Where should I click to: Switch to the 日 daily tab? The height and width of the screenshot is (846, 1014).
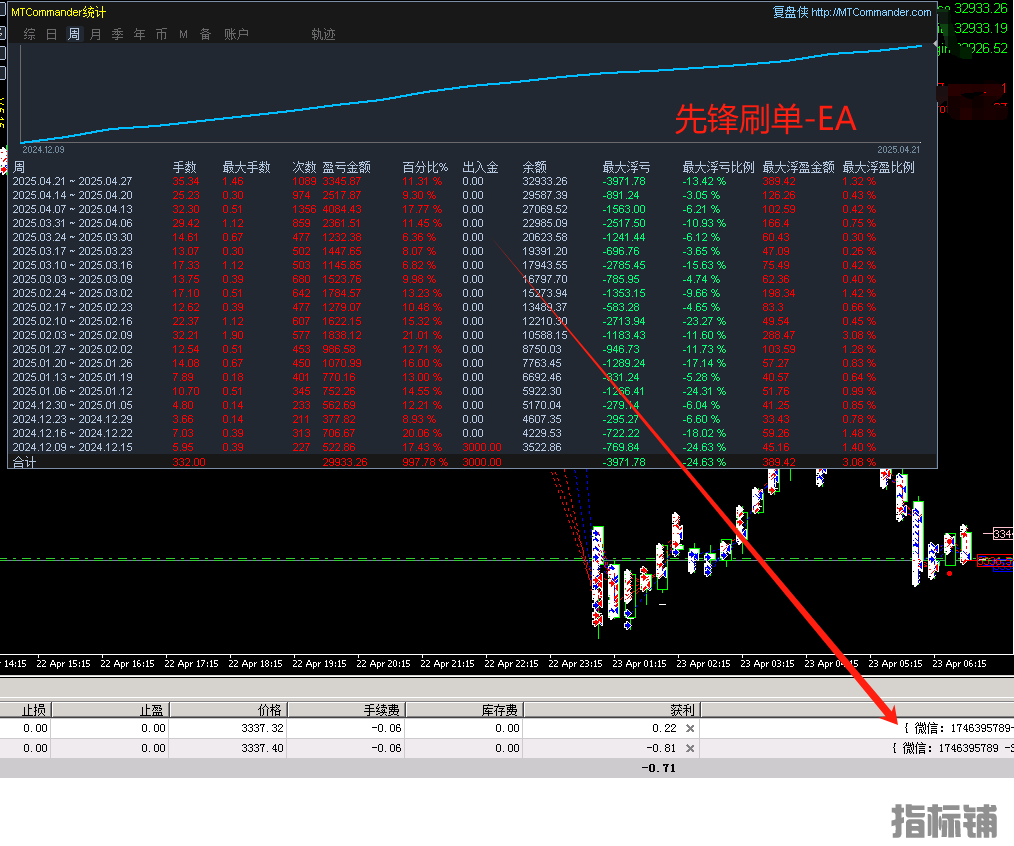52,34
